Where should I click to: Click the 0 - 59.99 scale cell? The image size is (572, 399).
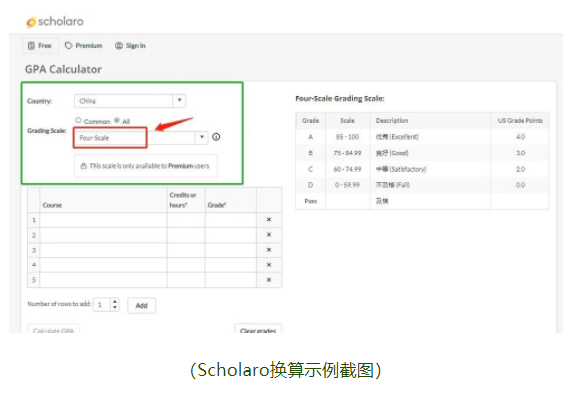tap(347, 185)
